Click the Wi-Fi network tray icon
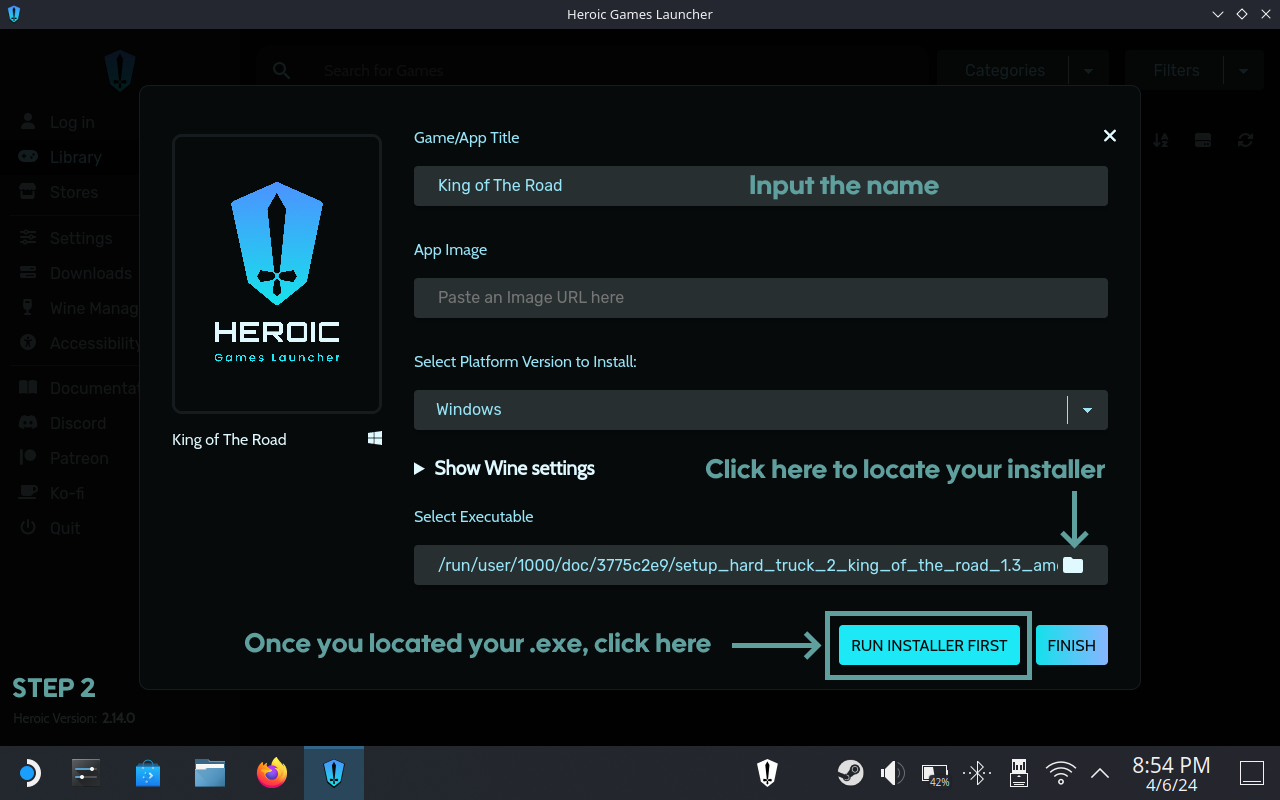Viewport: 1280px width, 800px height. click(x=1060, y=772)
